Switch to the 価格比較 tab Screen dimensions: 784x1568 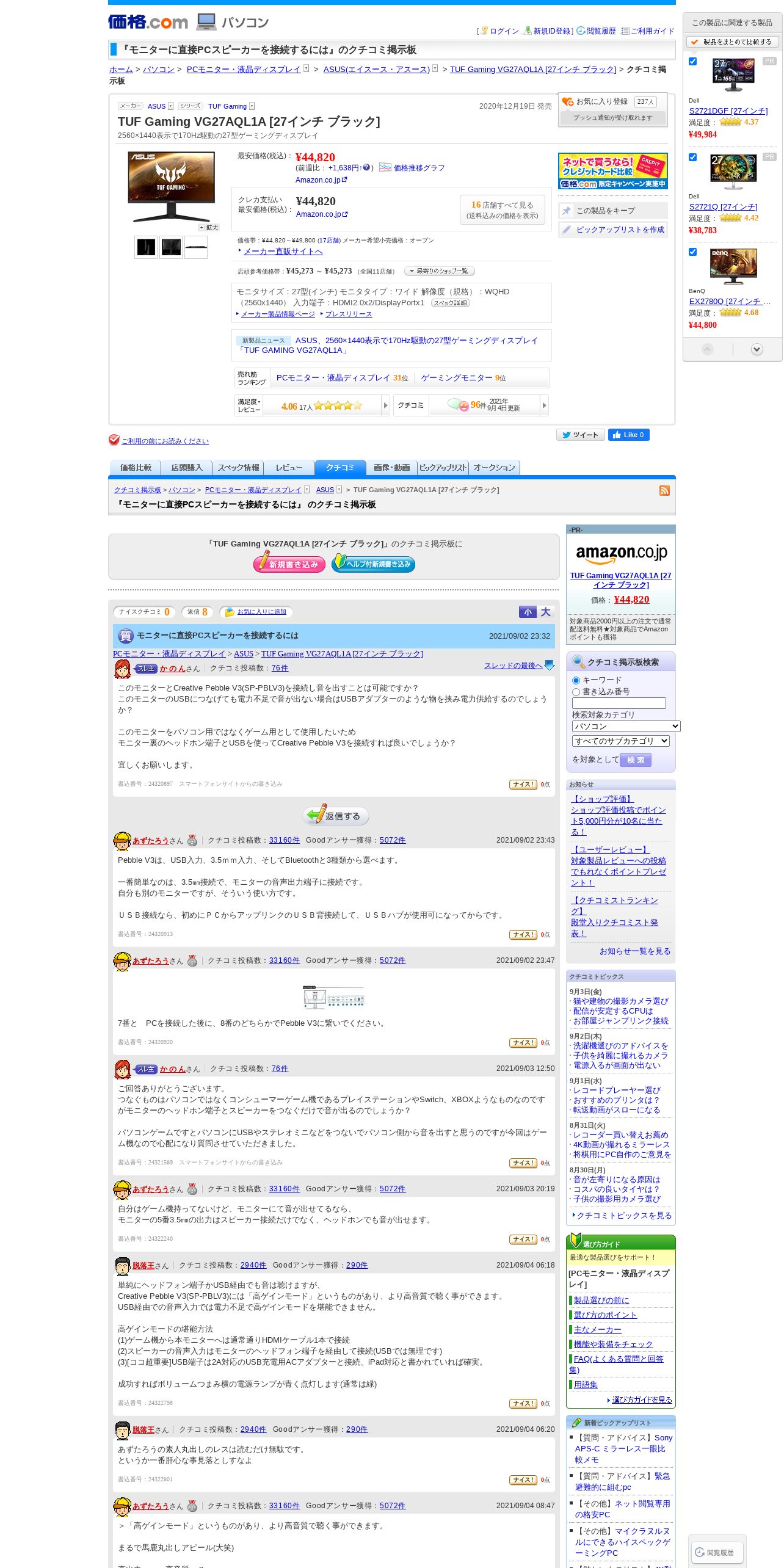[135, 468]
